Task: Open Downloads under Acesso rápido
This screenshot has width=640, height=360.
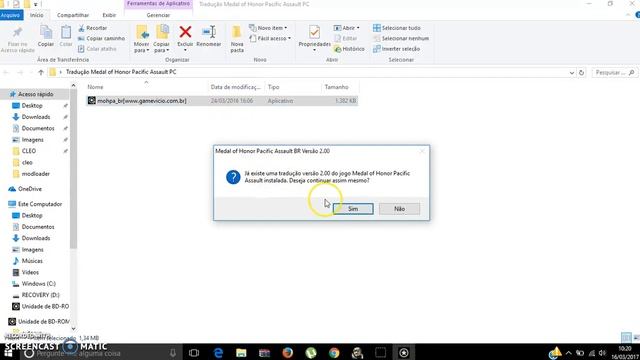Action: pyautogui.click(x=36, y=117)
